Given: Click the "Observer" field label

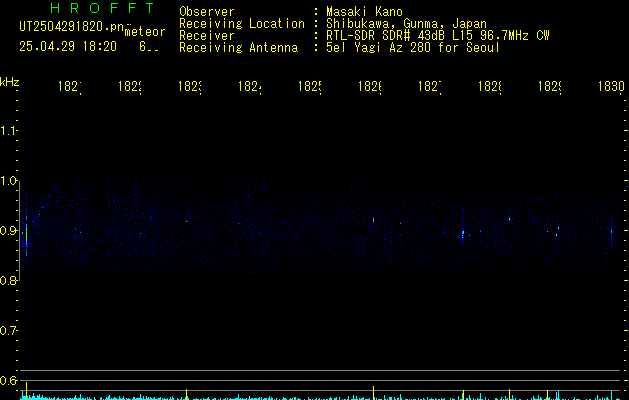Looking at the screenshot, I should (x=207, y=12).
